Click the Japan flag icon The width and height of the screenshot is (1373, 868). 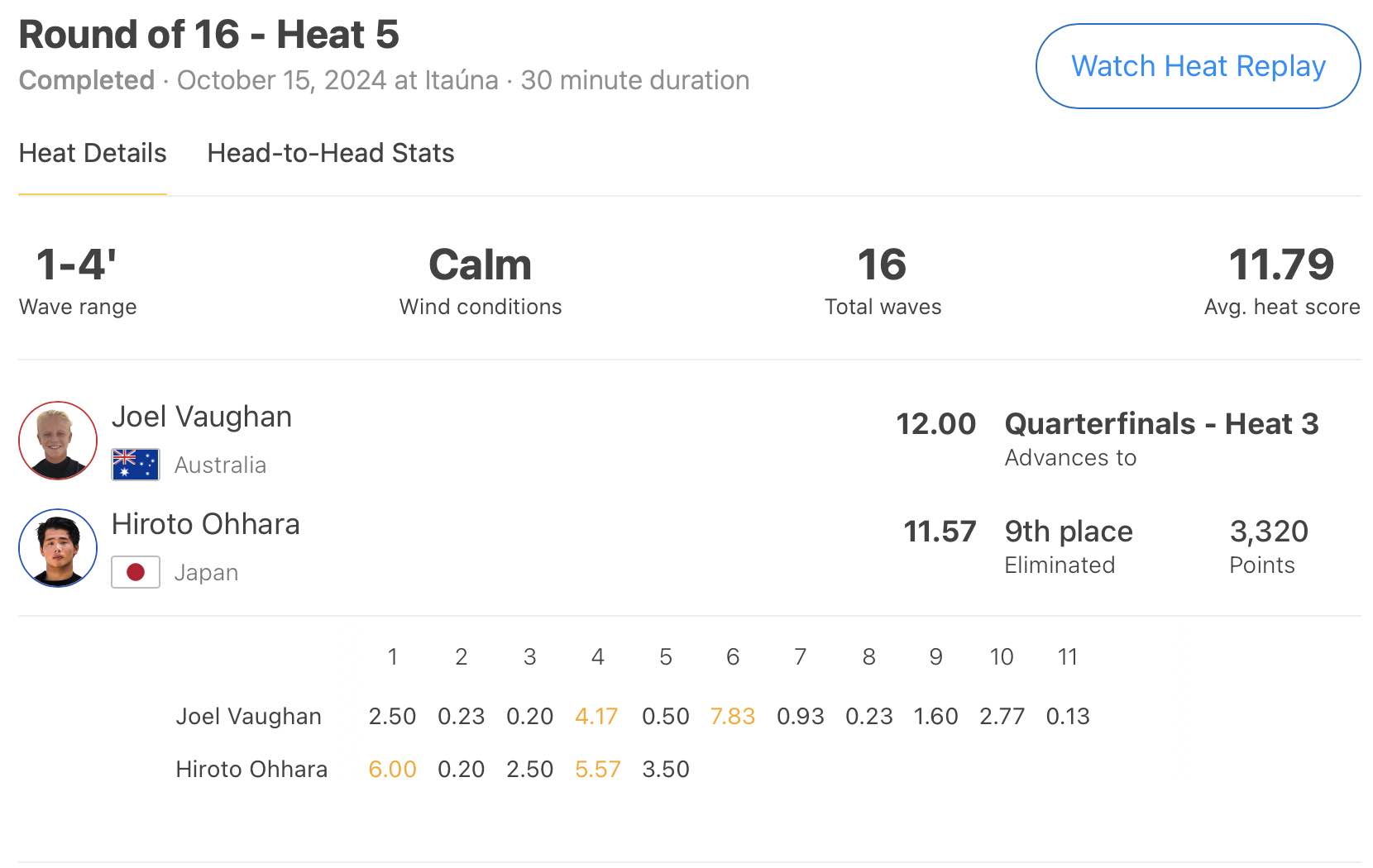136,572
